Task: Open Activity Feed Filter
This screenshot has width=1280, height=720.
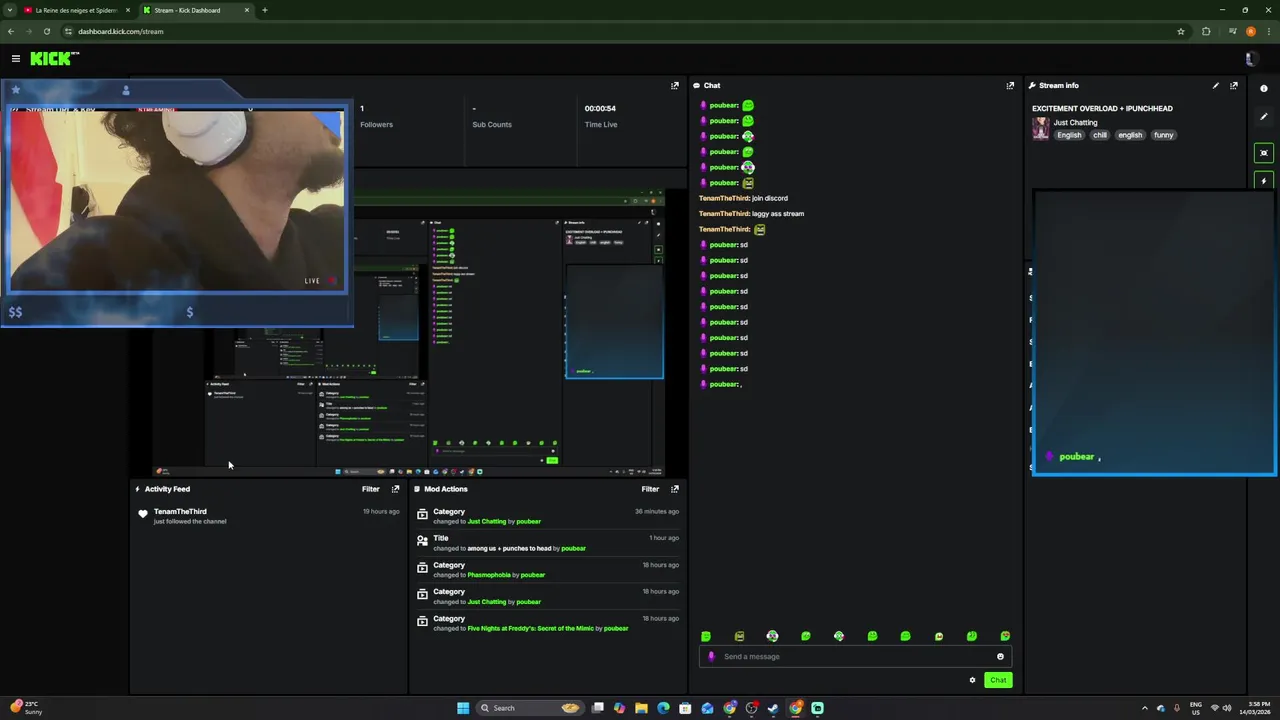Action: click(x=371, y=489)
